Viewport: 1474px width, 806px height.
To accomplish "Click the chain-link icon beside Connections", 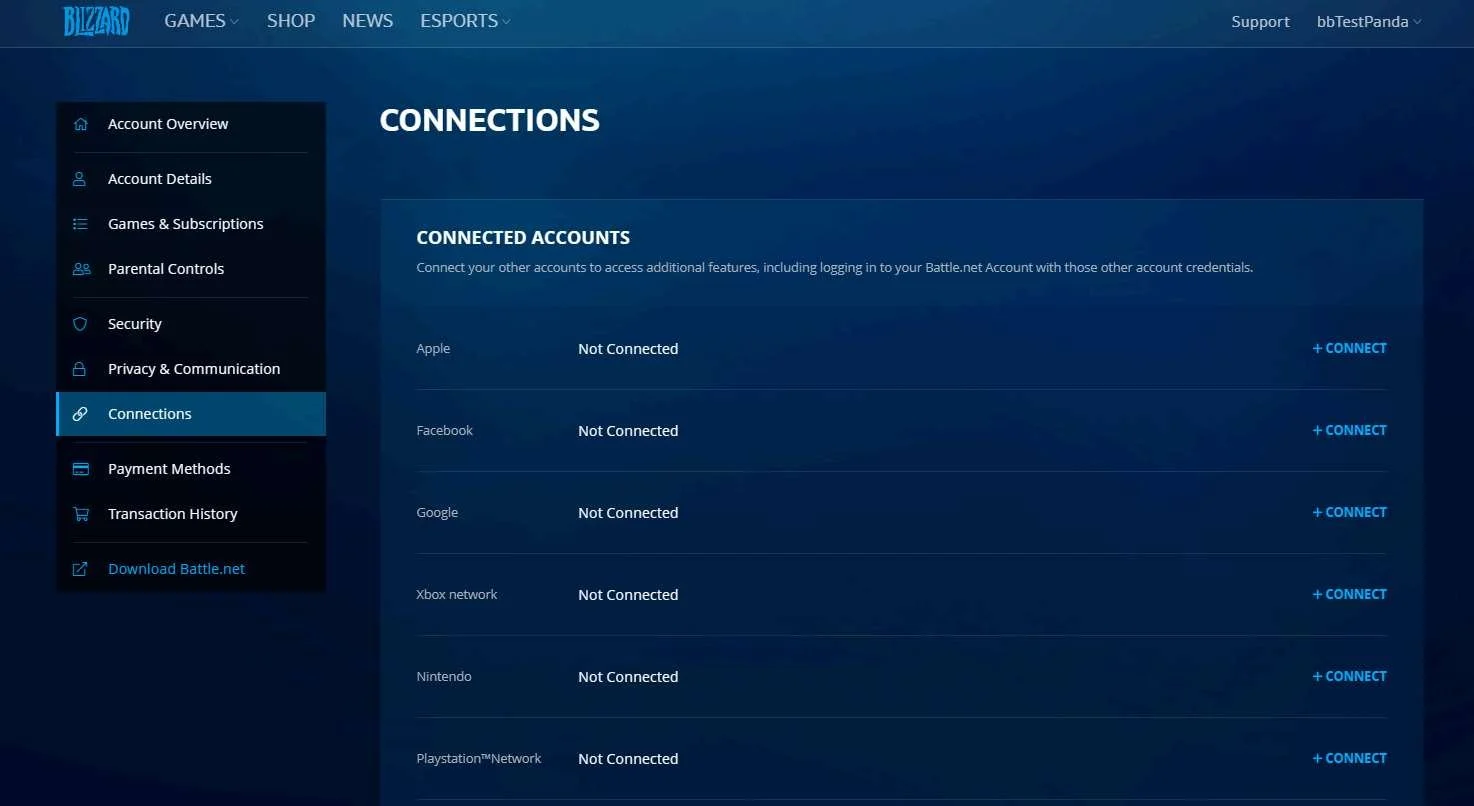I will [81, 414].
